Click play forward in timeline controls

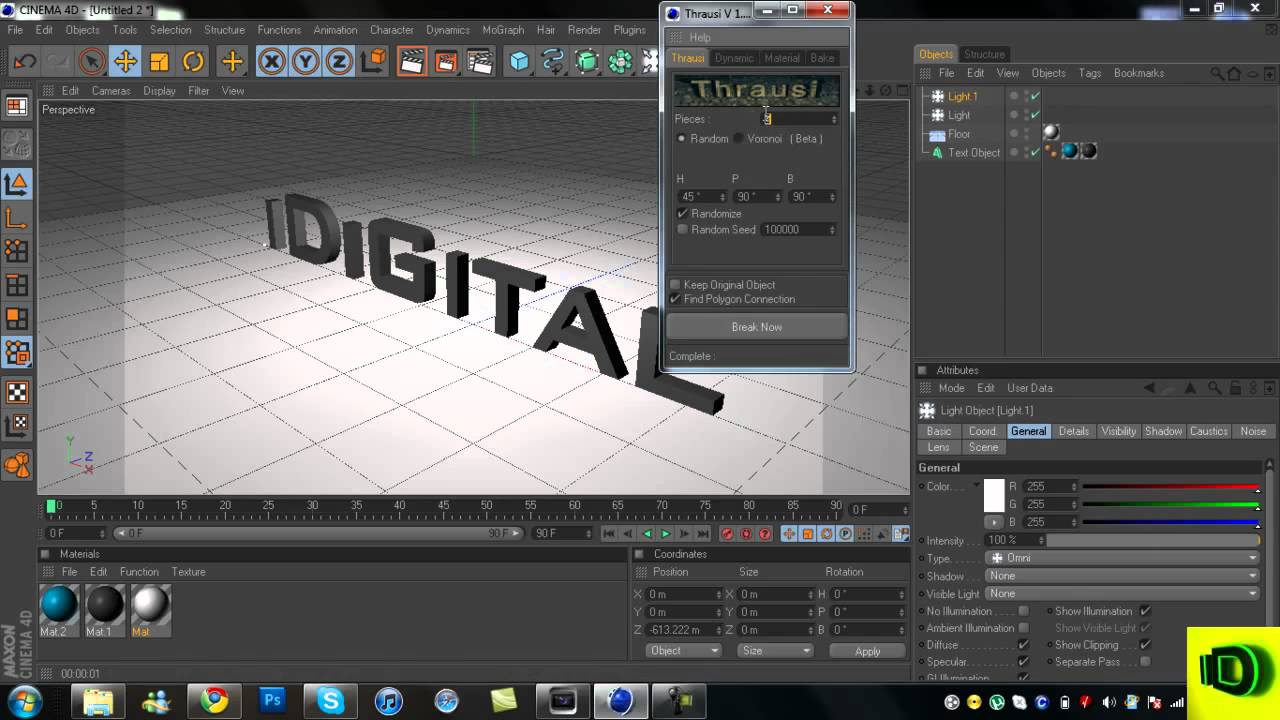(665, 534)
